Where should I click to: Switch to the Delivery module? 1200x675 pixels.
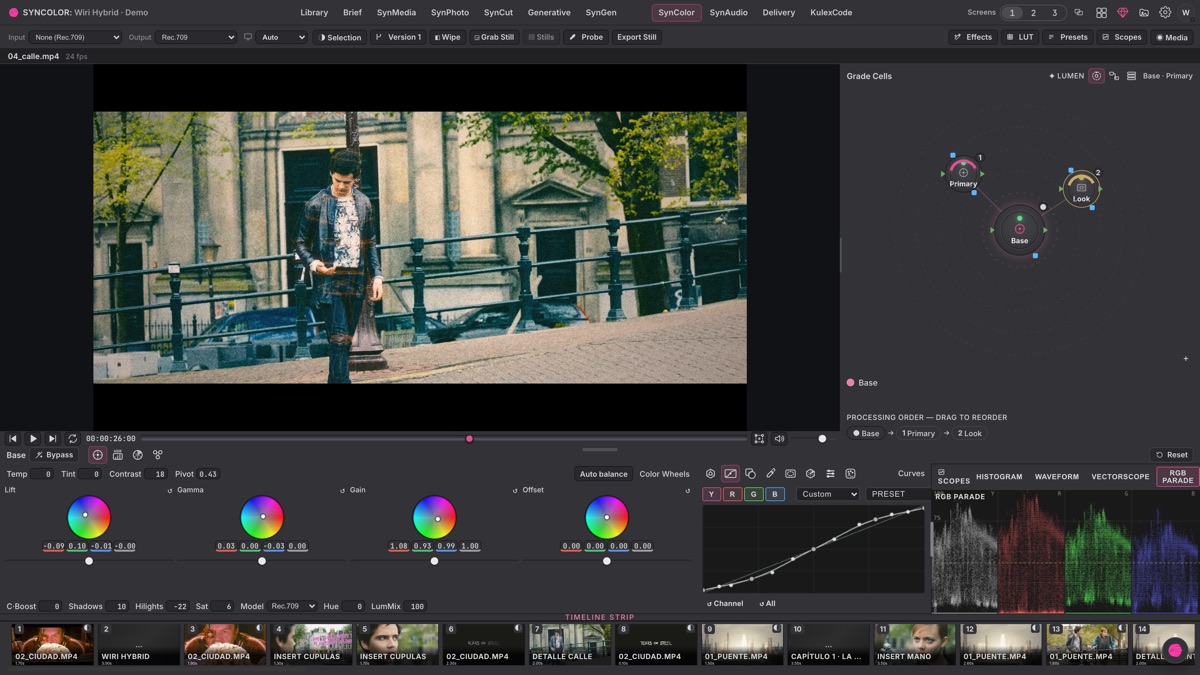778,13
